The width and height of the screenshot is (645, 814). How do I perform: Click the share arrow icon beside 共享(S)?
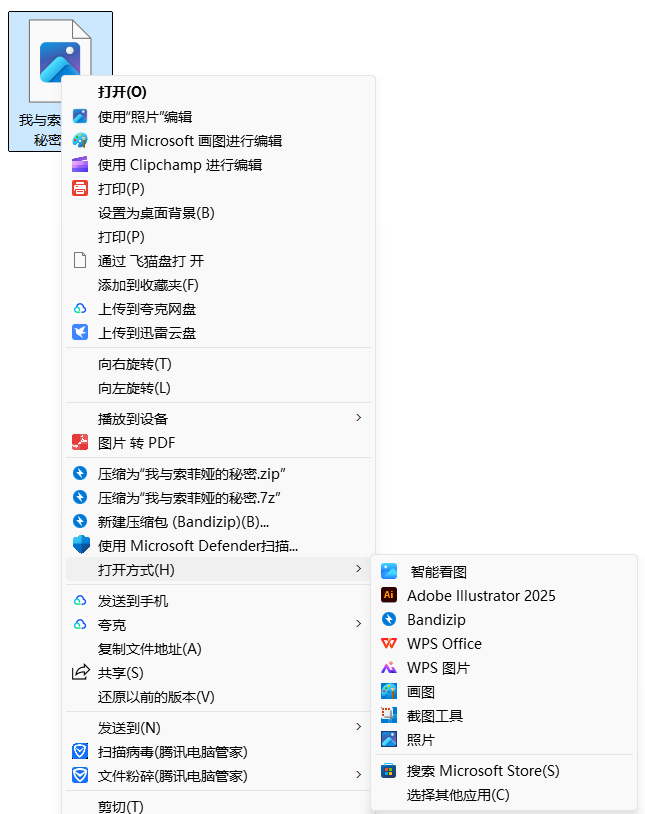coord(80,672)
